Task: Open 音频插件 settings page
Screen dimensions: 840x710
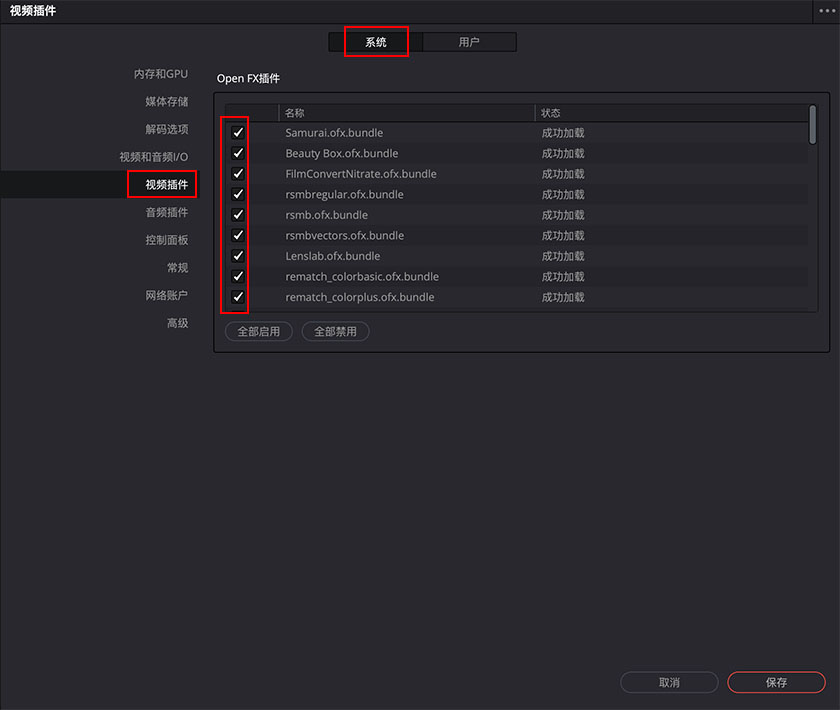Action: click(x=166, y=212)
